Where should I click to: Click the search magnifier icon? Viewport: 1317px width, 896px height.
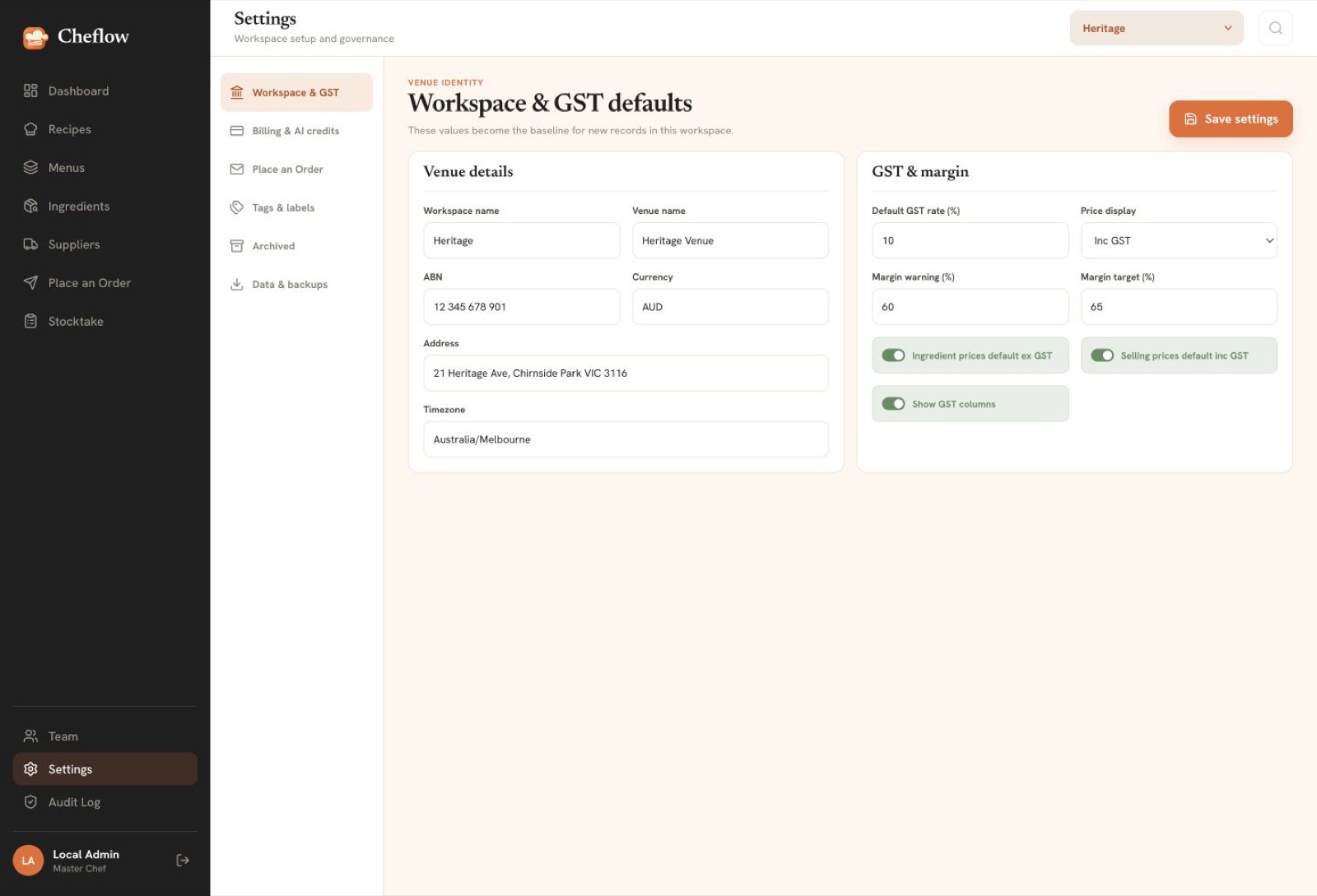click(1276, 28)
